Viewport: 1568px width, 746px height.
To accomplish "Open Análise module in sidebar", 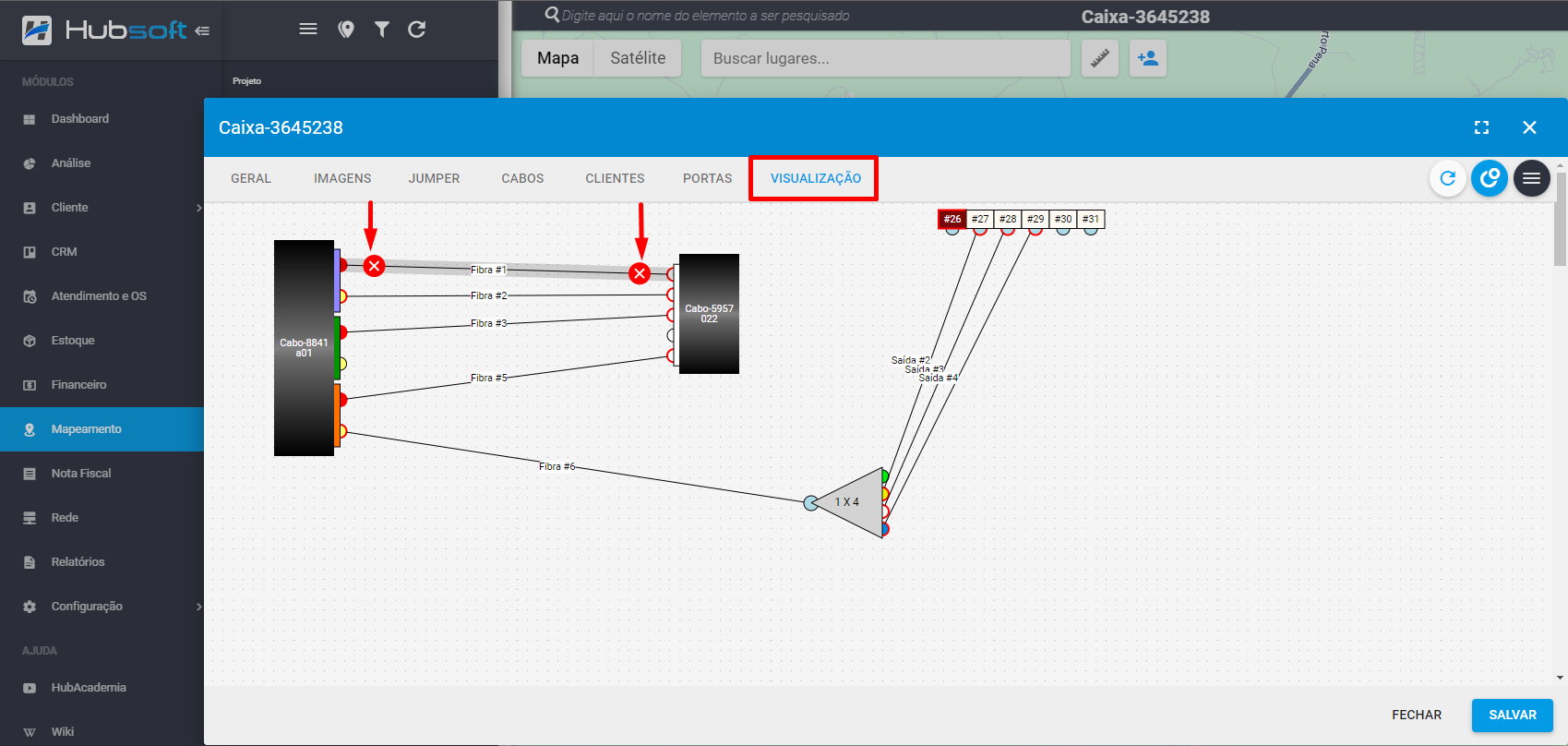I will pyautogui.click(x=102, y=163).
